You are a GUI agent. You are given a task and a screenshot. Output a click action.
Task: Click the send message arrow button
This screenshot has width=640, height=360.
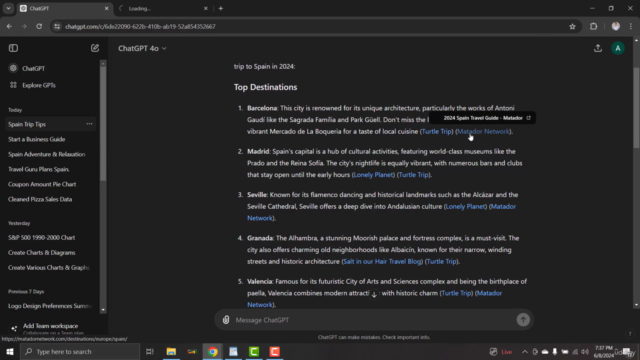(523, 320)
